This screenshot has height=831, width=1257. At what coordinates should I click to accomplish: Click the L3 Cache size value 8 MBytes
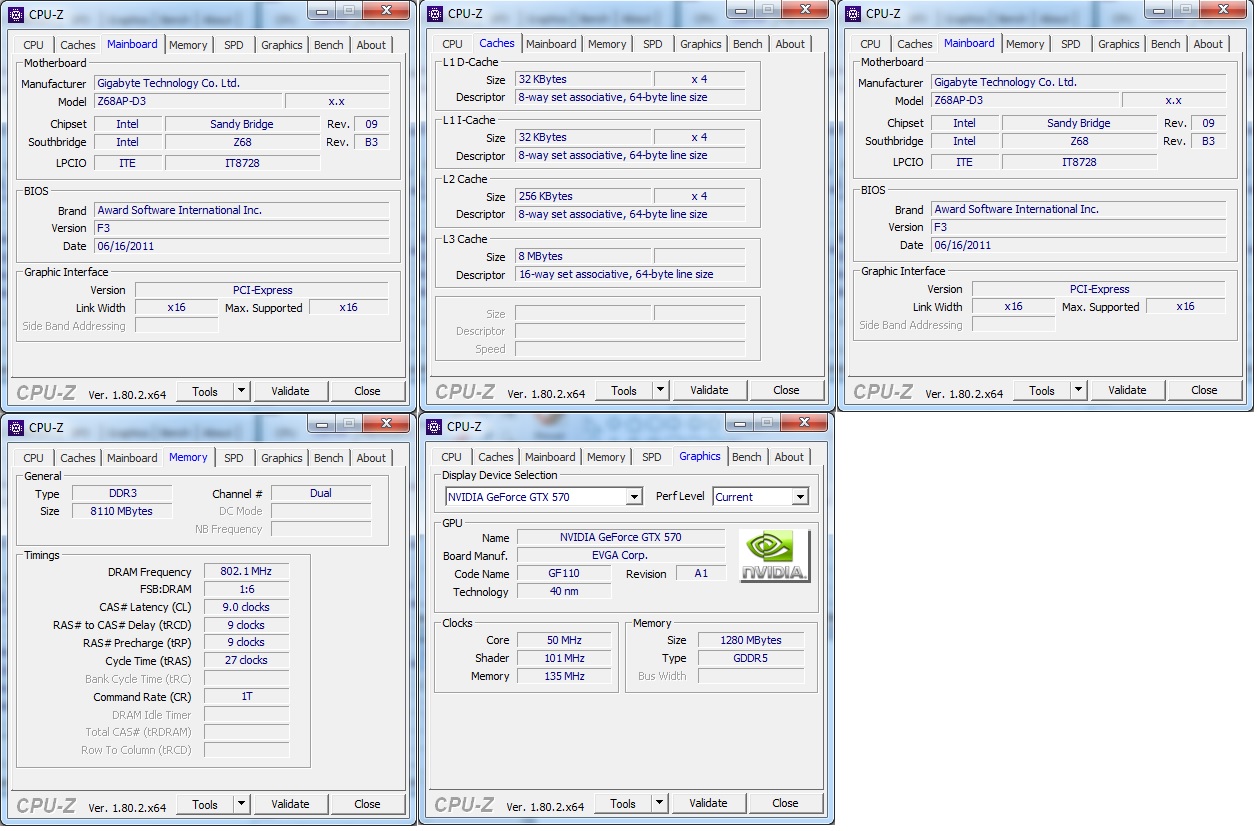(x=583, y=256)
